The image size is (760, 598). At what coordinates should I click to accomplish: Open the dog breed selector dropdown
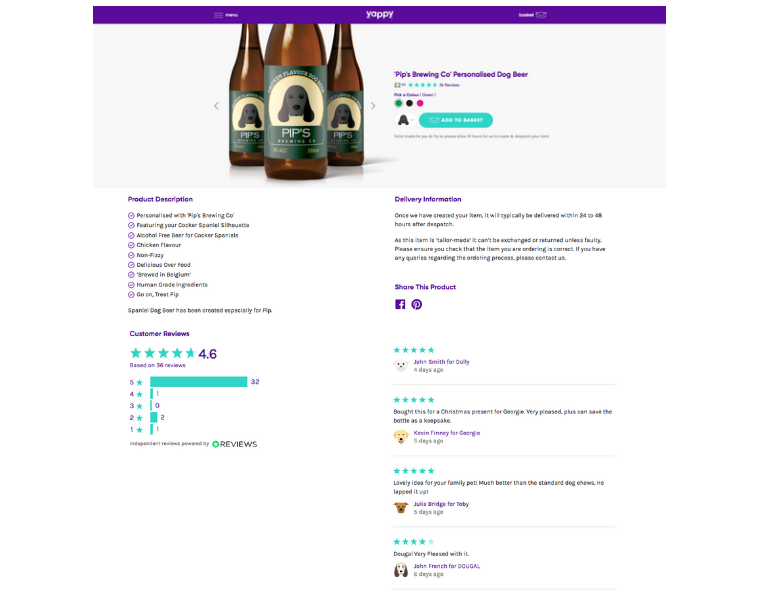coord(404,120)
